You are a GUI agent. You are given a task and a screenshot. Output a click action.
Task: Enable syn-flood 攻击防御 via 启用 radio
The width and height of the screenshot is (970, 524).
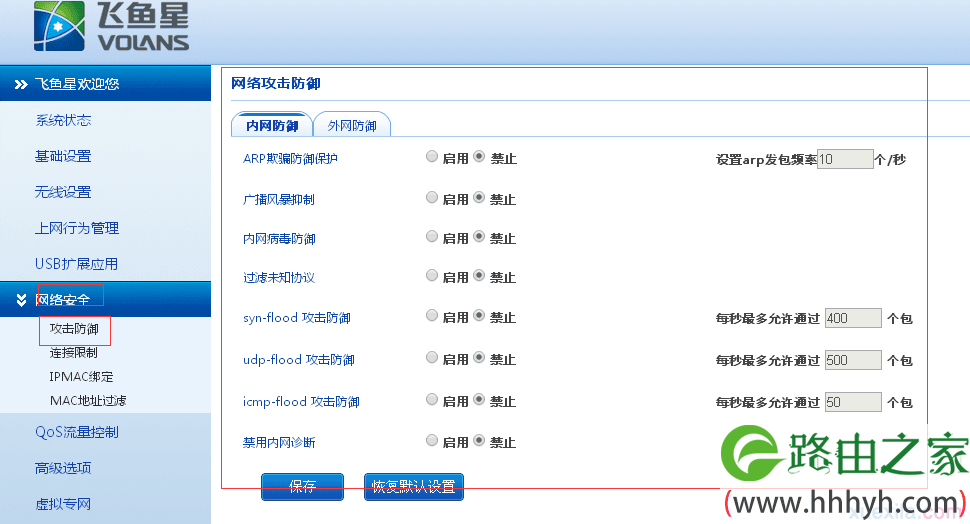tap(432, 316)
